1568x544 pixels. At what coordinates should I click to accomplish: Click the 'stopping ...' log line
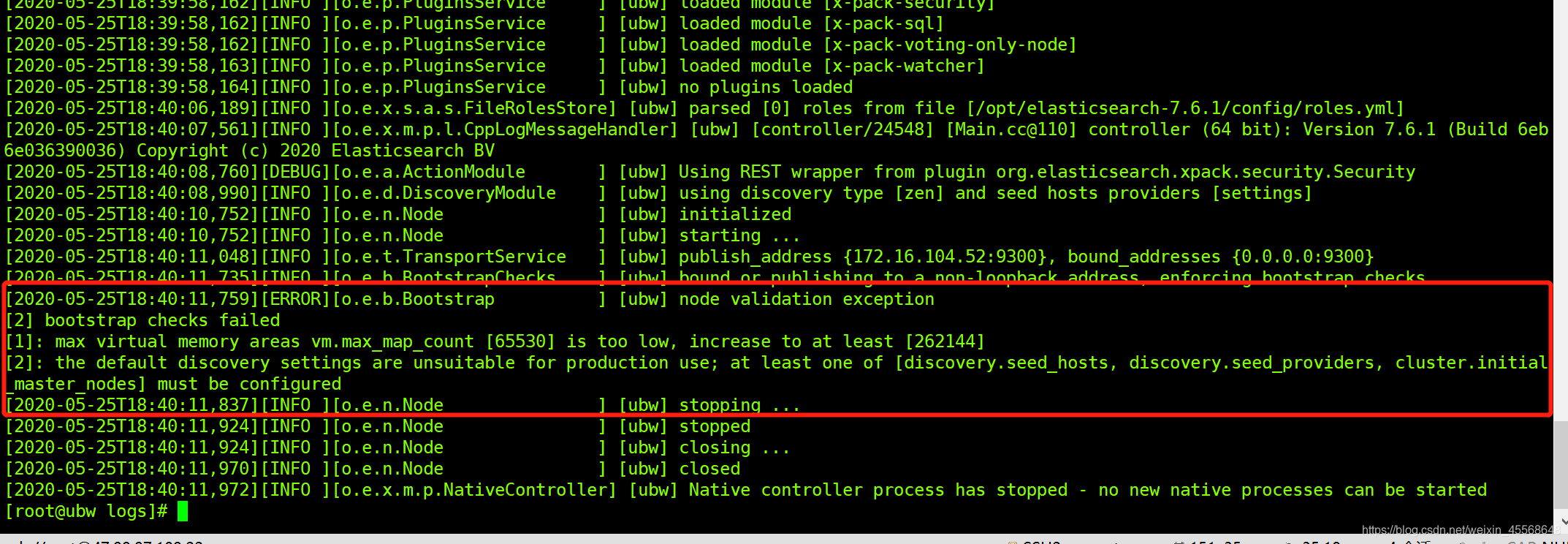(403, 405)
